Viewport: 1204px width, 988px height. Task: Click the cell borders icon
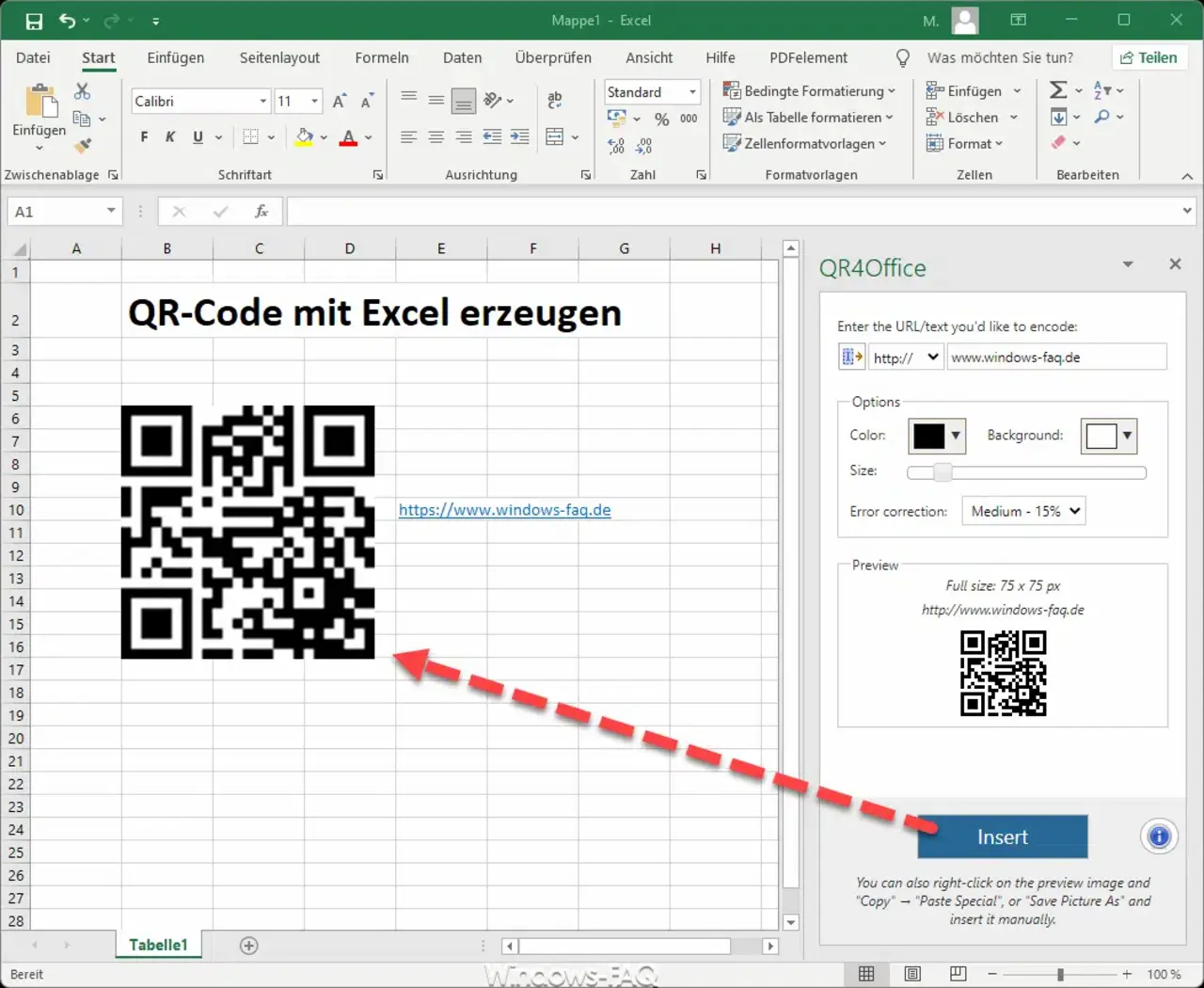[250, 137]
